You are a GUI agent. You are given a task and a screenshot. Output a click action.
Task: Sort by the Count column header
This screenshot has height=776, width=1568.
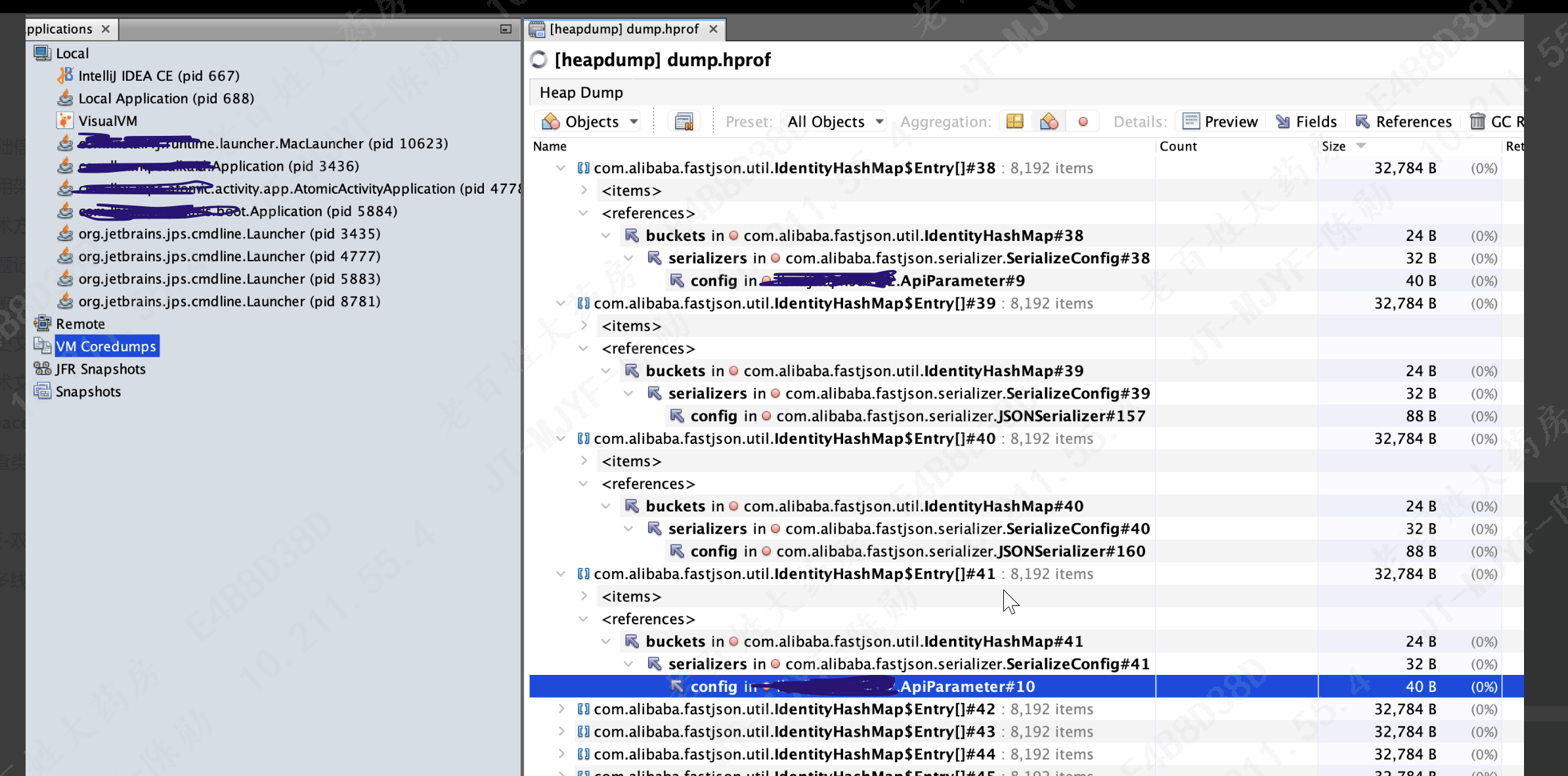tap(1236, 146)
